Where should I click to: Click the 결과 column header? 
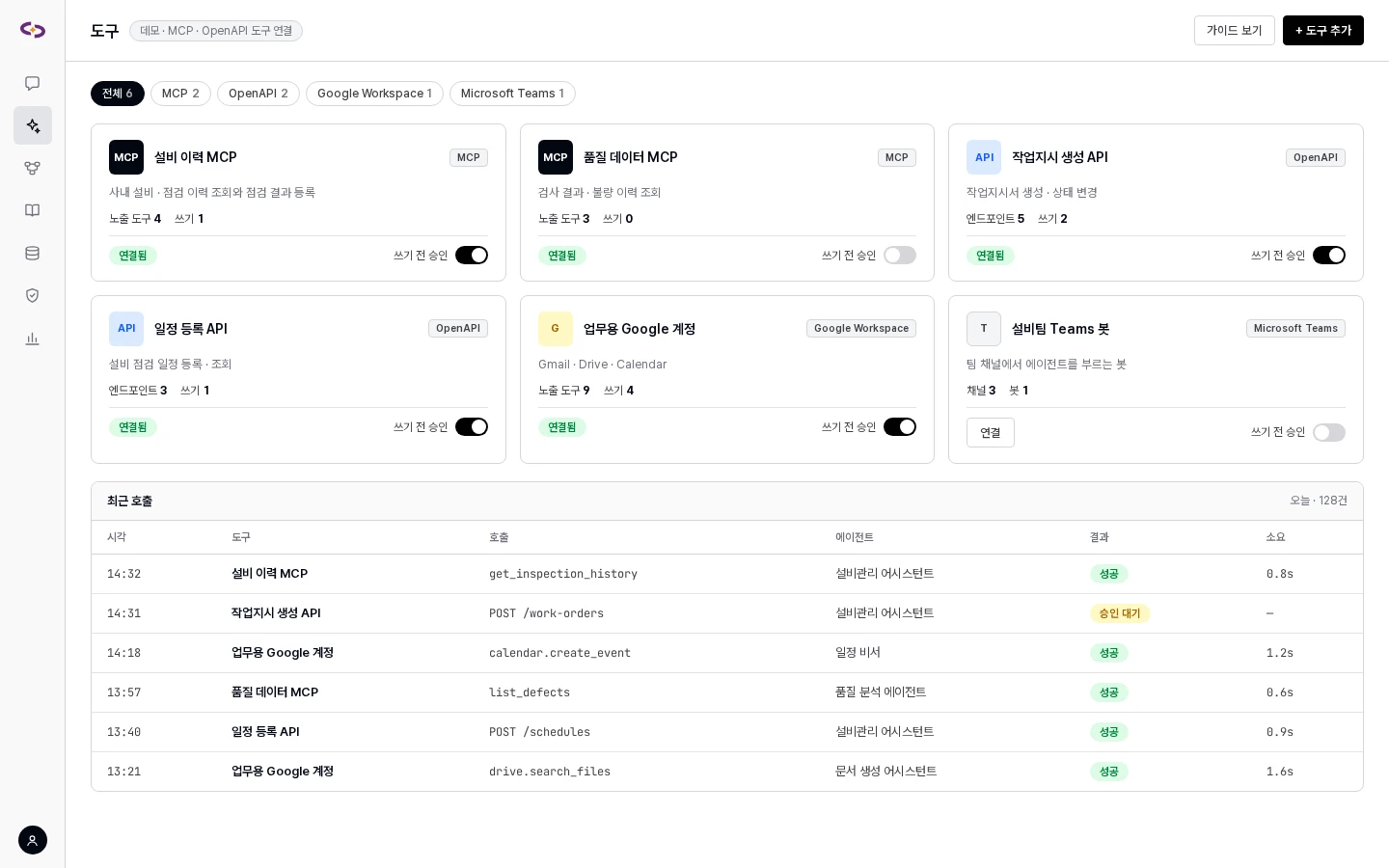click(x=1100, y=537)
